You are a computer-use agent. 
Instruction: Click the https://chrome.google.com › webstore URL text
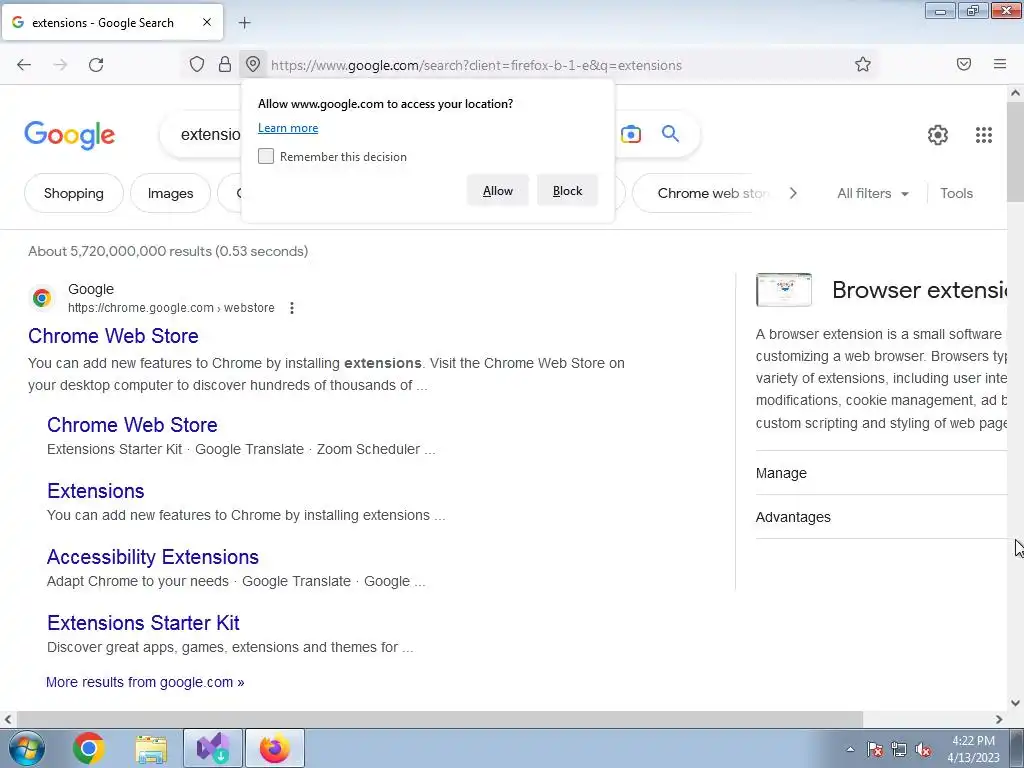(x=171, y=308)
